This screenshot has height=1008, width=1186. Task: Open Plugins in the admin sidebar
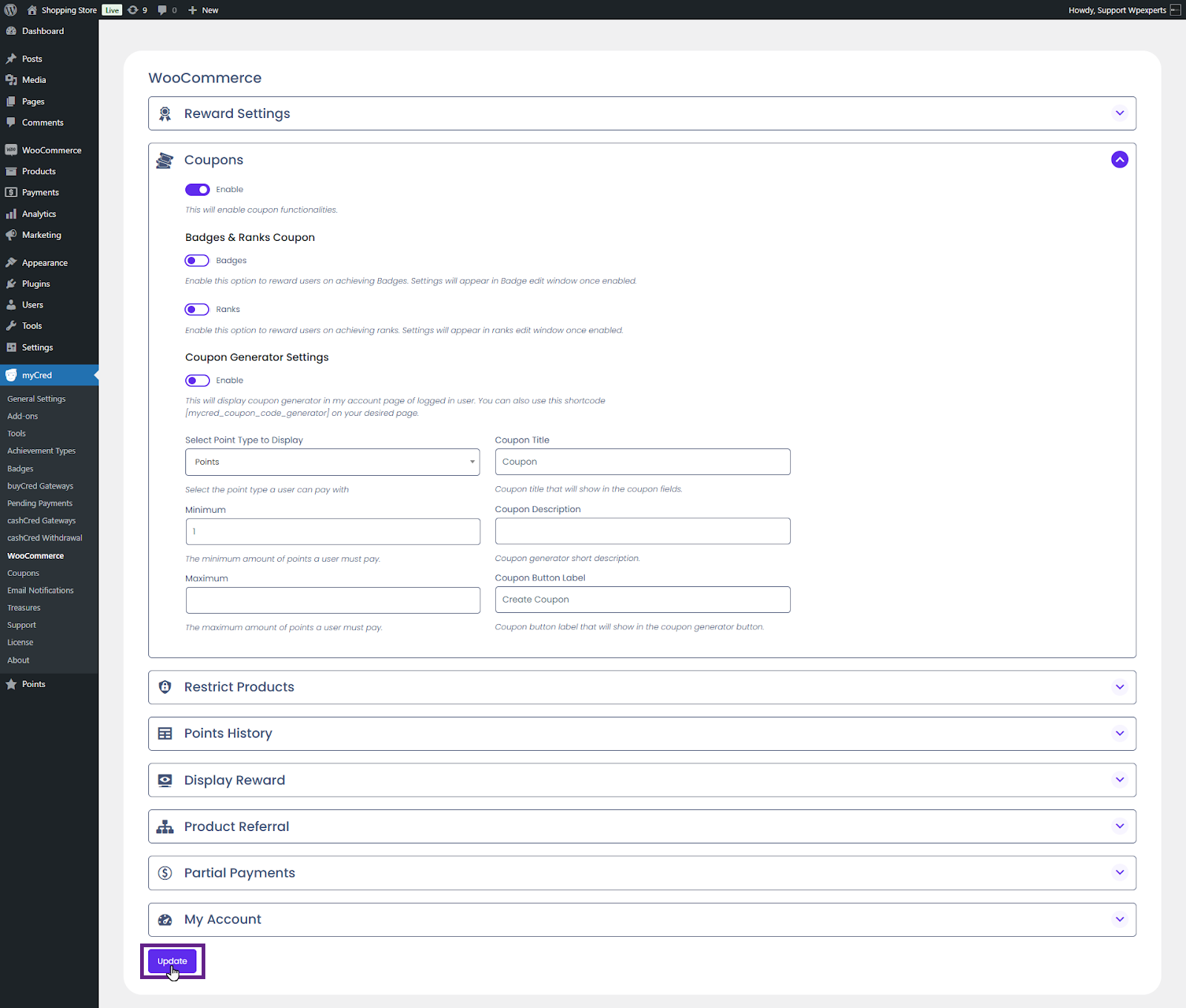(36, 284)
